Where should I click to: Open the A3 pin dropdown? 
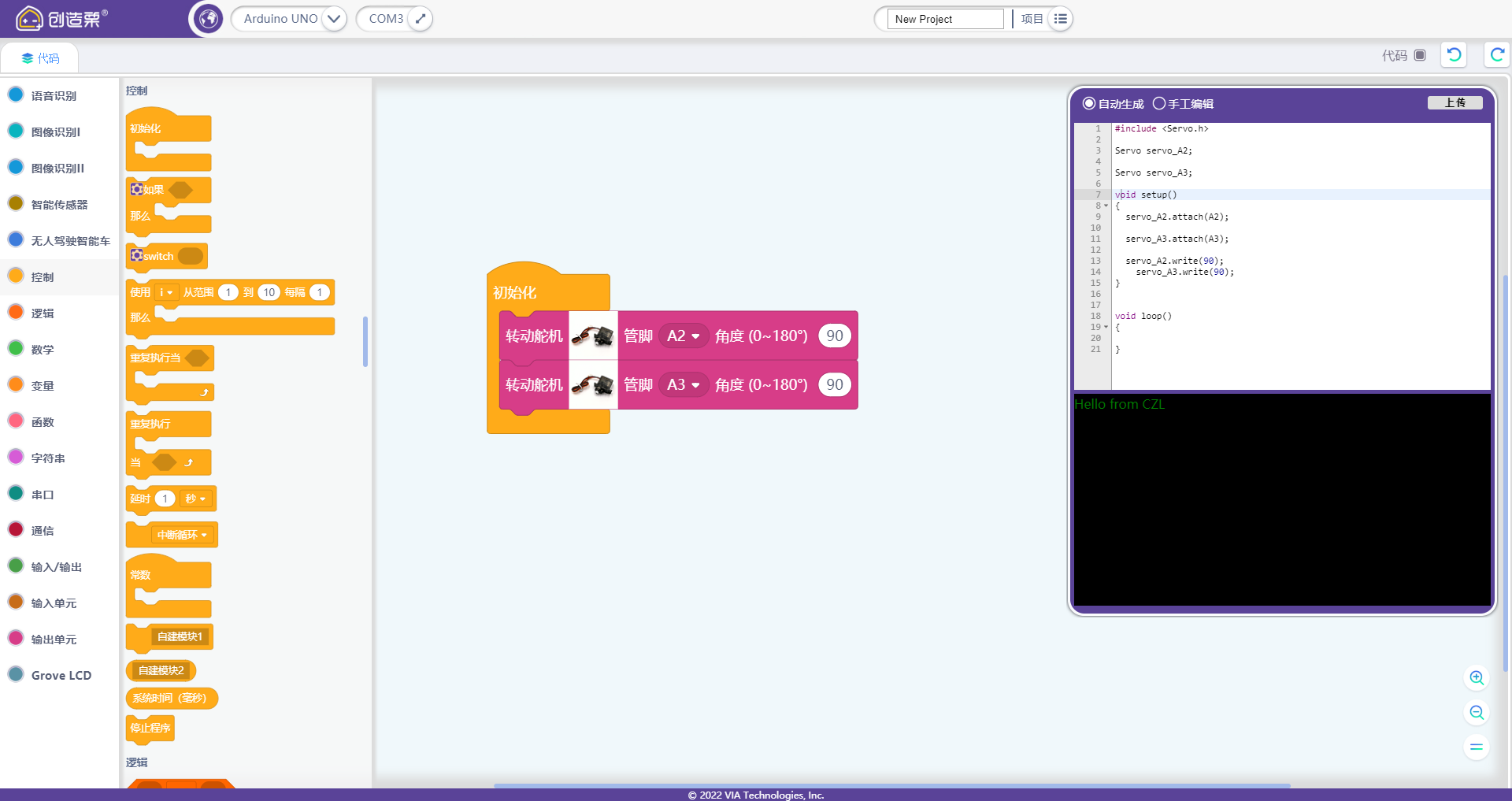click(x=684, y=385)
